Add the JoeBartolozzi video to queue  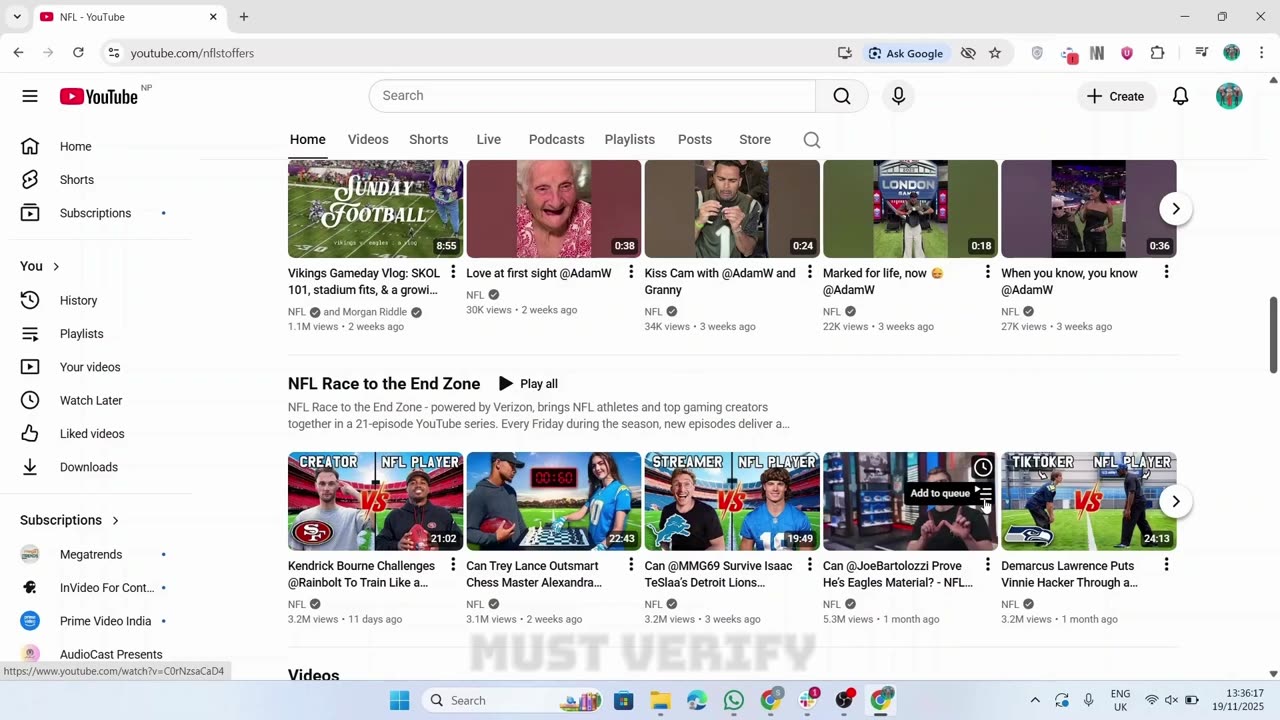pos(985,493)
